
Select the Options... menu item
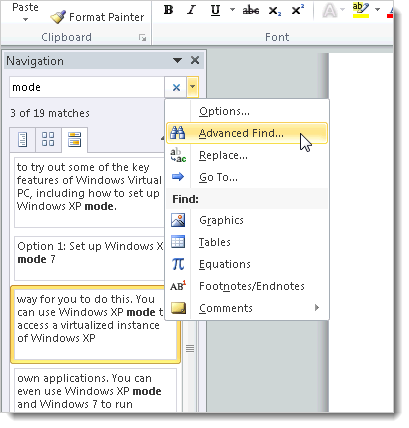pyautogui.click(x=247, y=111)
